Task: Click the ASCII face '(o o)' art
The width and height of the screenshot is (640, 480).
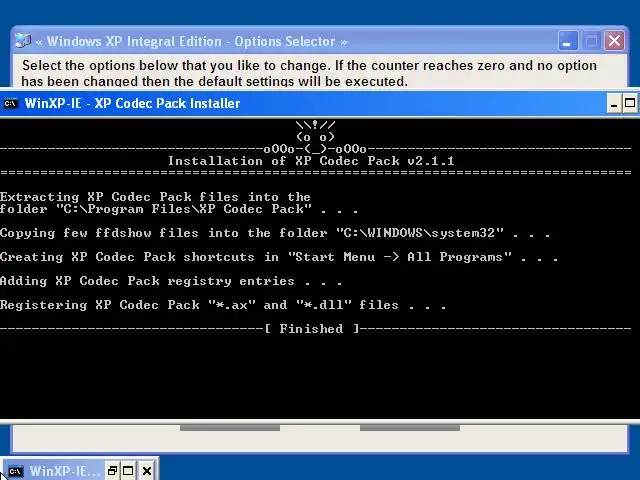Action: (x=316, y=137)
